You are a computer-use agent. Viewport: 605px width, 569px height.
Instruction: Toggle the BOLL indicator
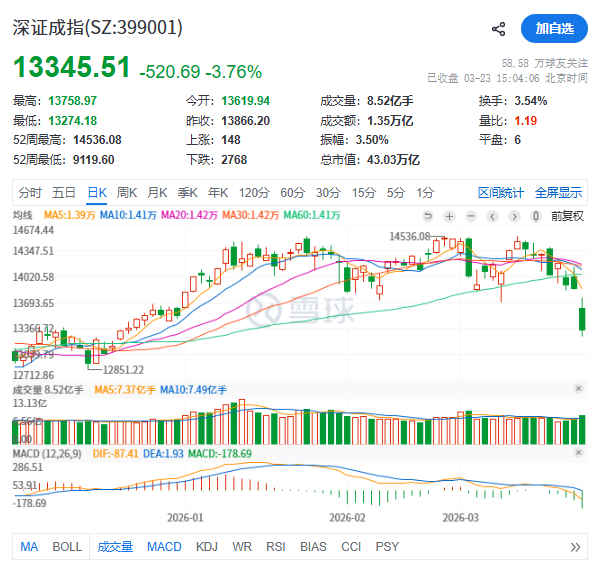67,547
